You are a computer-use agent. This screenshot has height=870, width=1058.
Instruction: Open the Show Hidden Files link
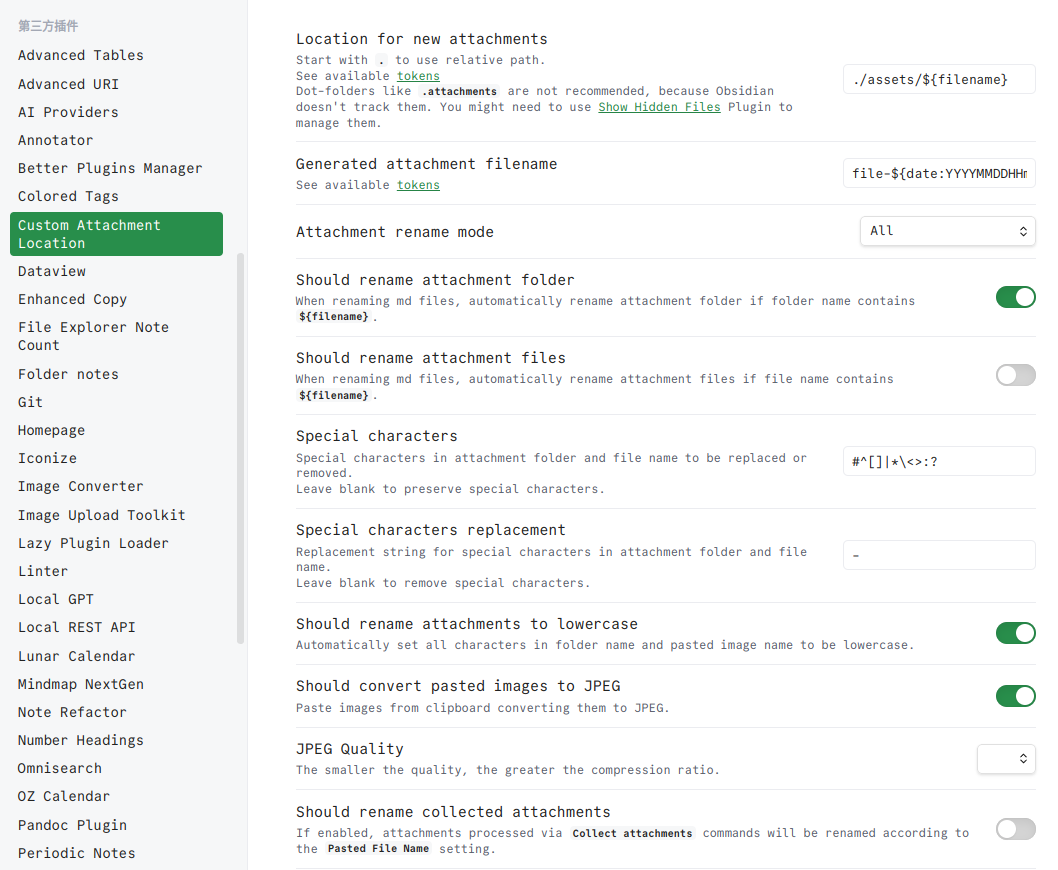659,107
